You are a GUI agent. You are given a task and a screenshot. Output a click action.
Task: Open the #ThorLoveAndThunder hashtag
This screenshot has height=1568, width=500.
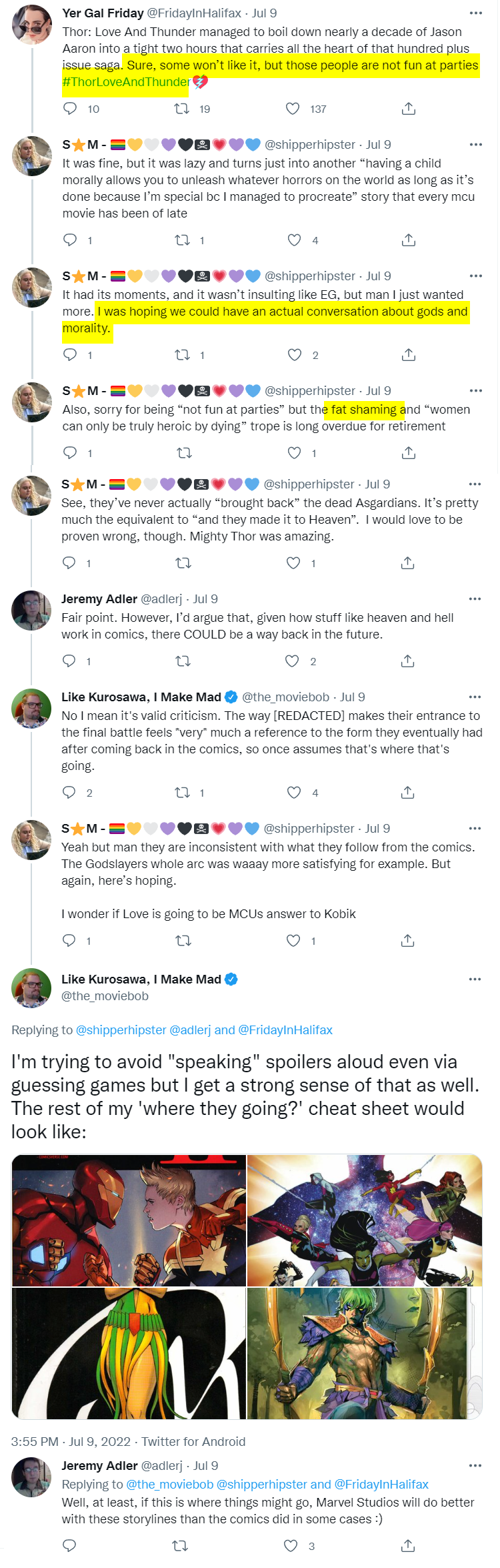[x=127, y=82]
